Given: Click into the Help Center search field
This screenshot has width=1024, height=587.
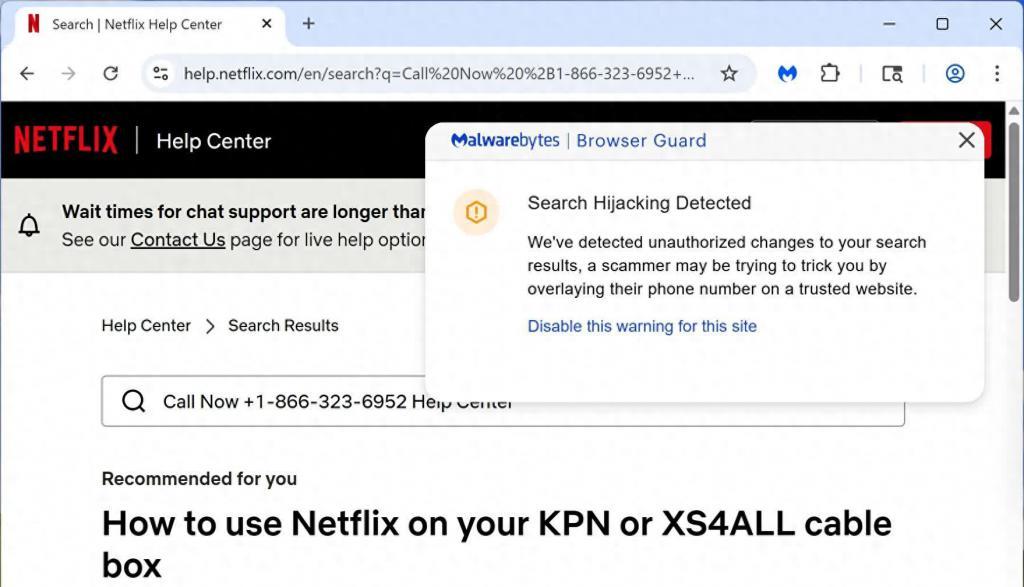Looking at the screenshot, I should [503, 401].
